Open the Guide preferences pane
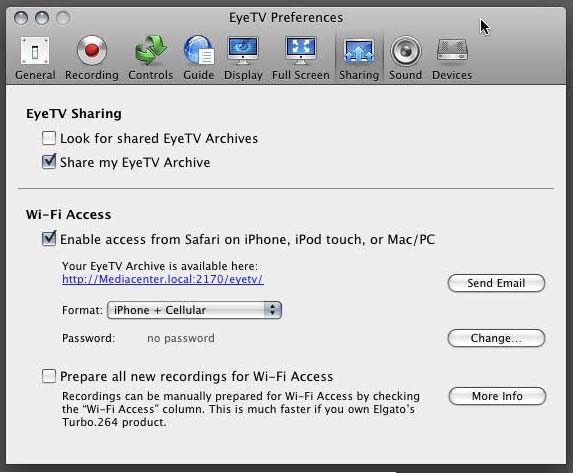This screenshot has height=473, width=573. [198, 58]
